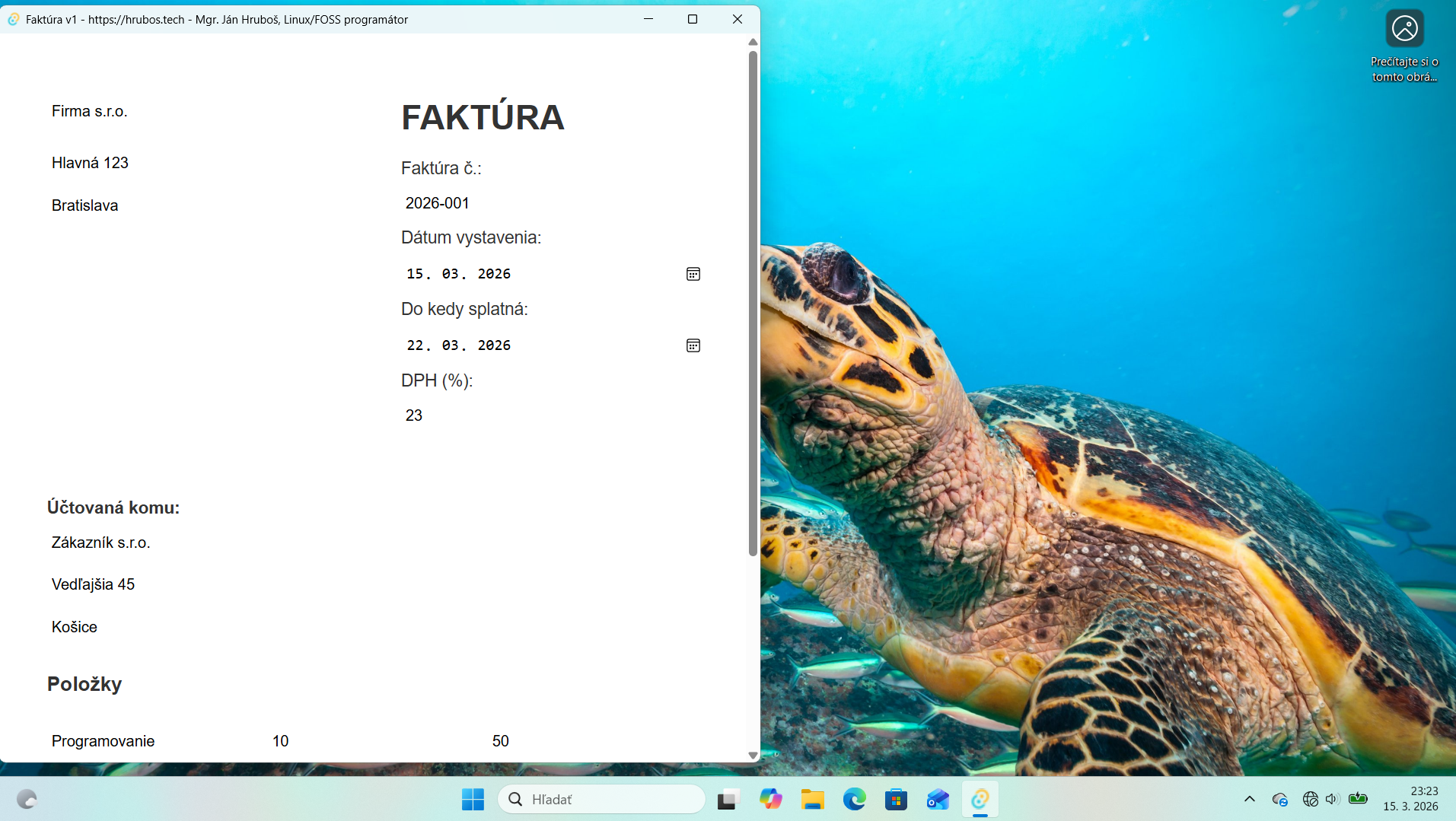Image resolution: width=1456 pixels, height=821 pixels.
Task: Open the Microsoft Store
Action: click(x=896, y=799)
